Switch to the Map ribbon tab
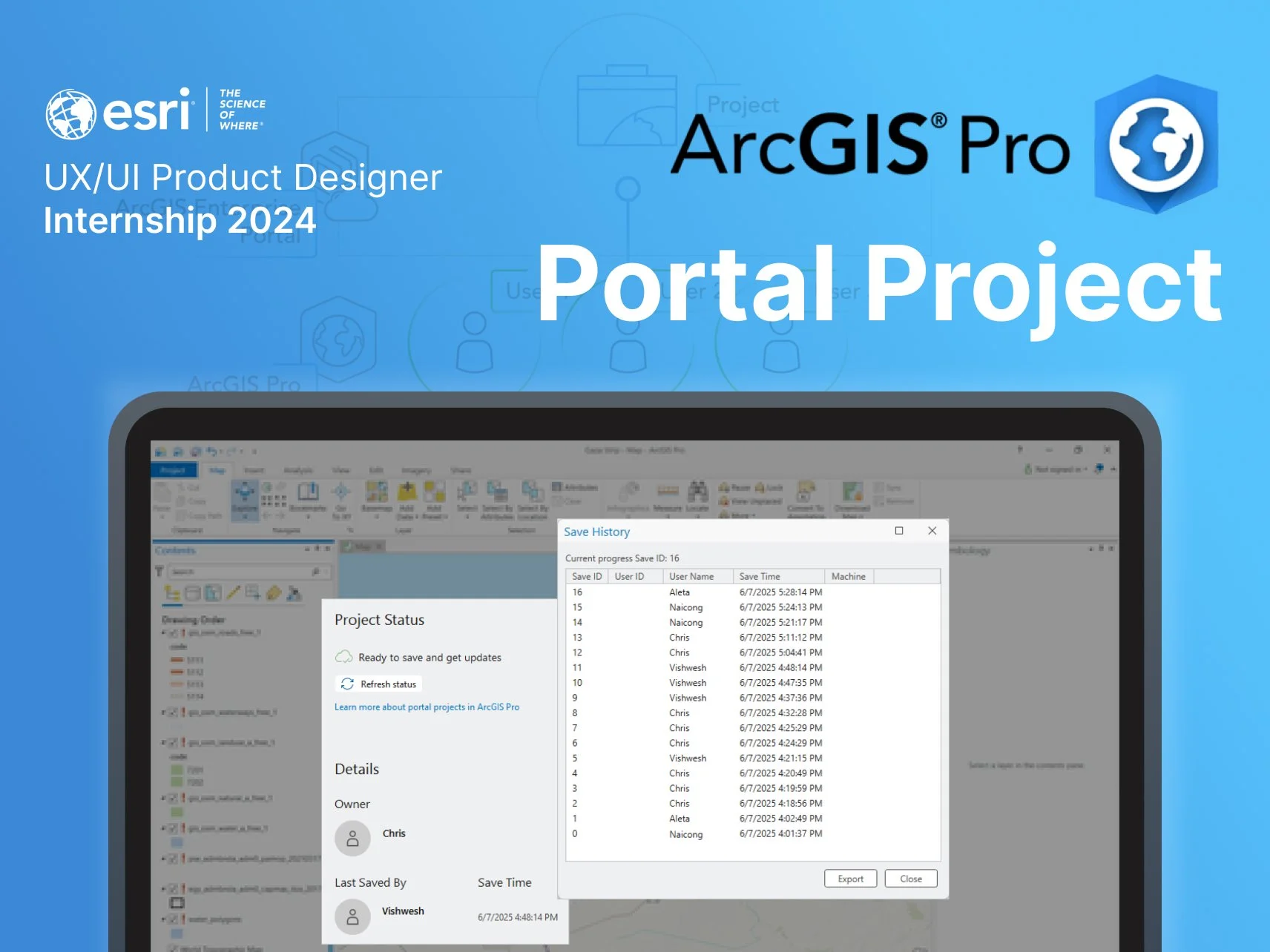 click(x=217, y=470)
